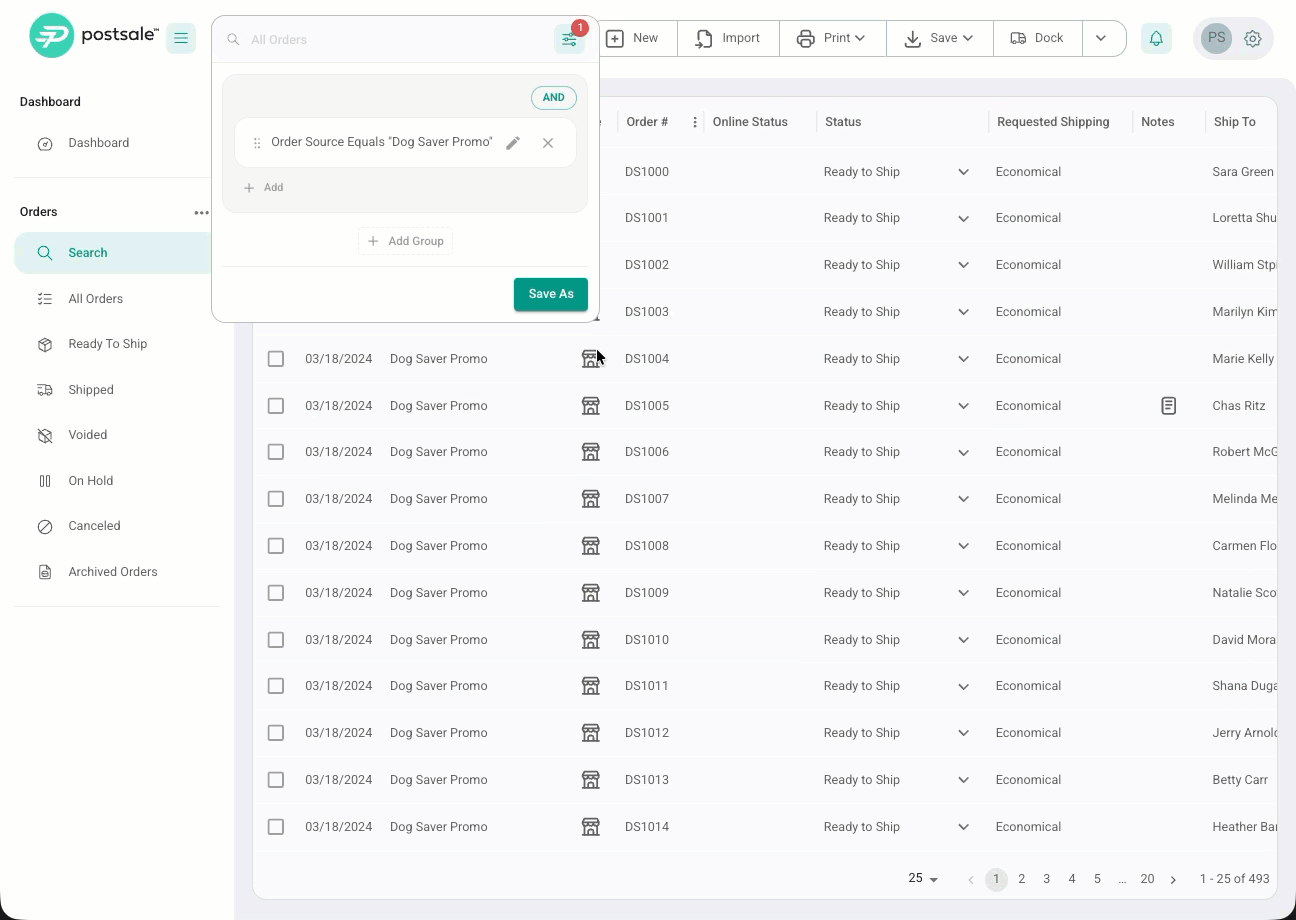Collapse the sidebar with the hamburger icon
This screenshot has height=920, width=1296.
point(181,38)
